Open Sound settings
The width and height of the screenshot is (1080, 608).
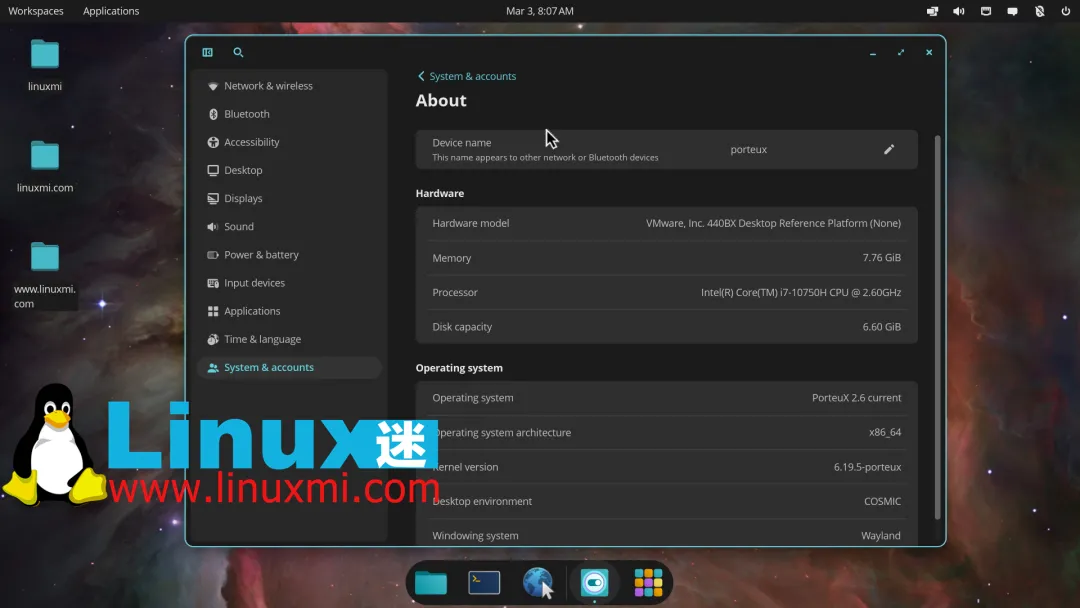tap(289, 227)
